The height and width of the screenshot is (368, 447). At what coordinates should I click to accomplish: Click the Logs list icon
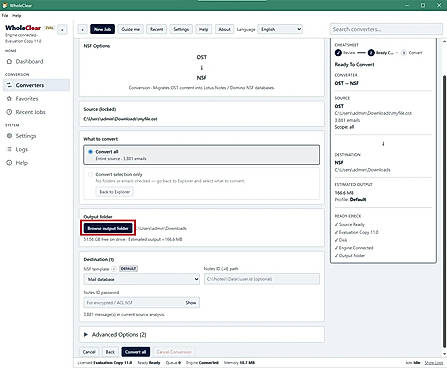9,149
